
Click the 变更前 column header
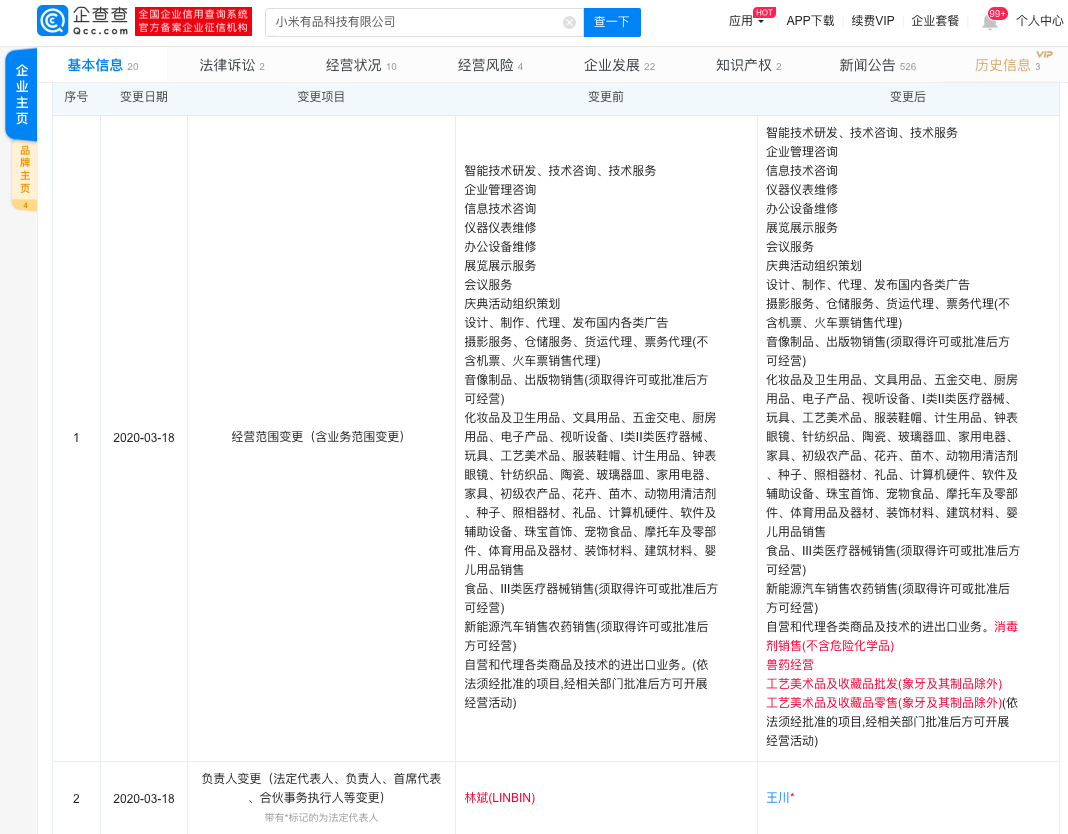coord(606,97)
